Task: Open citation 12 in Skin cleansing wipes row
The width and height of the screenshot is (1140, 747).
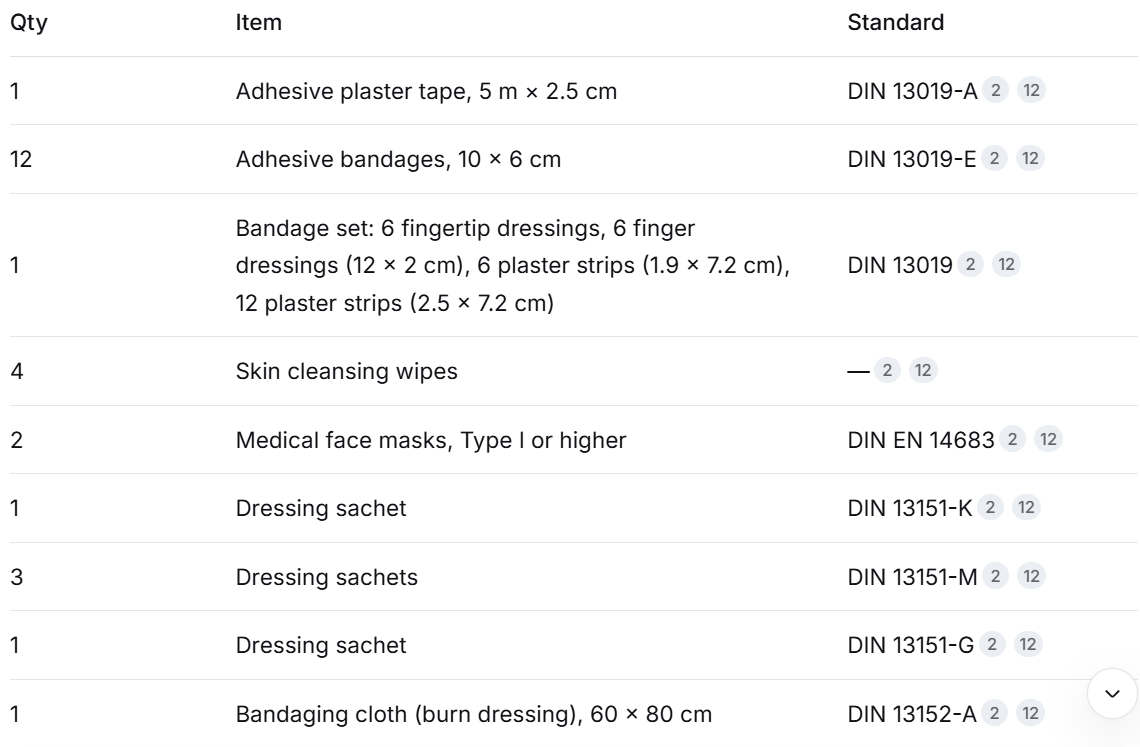Action: click(x=923, y=370)
